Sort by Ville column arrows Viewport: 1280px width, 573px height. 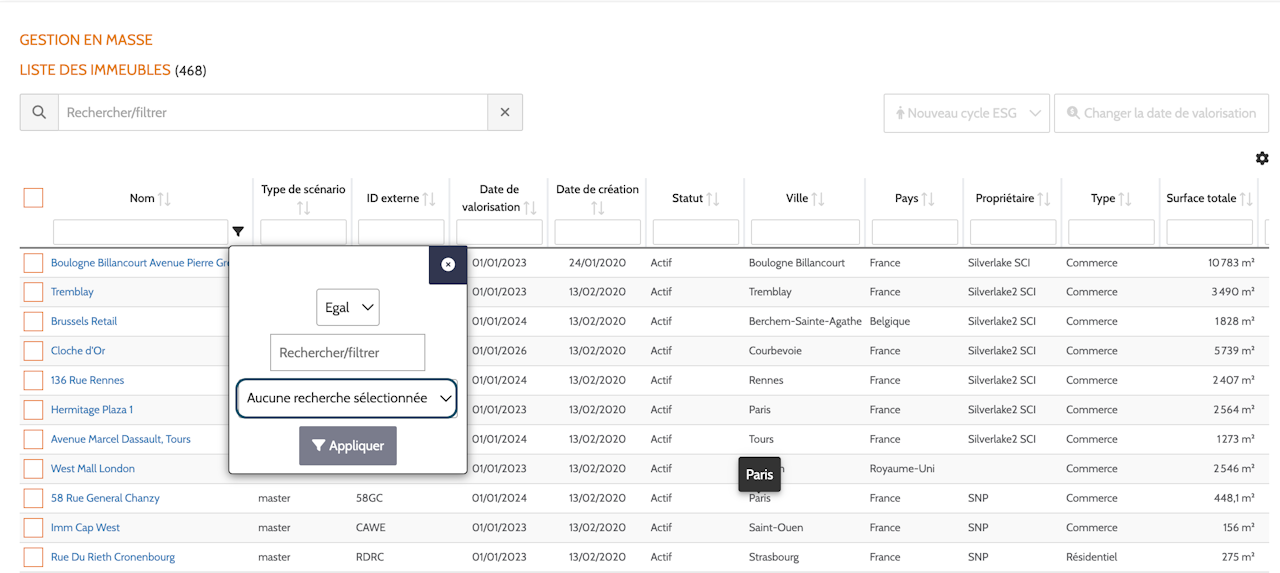pyautogui.click(x=818, y=199)
